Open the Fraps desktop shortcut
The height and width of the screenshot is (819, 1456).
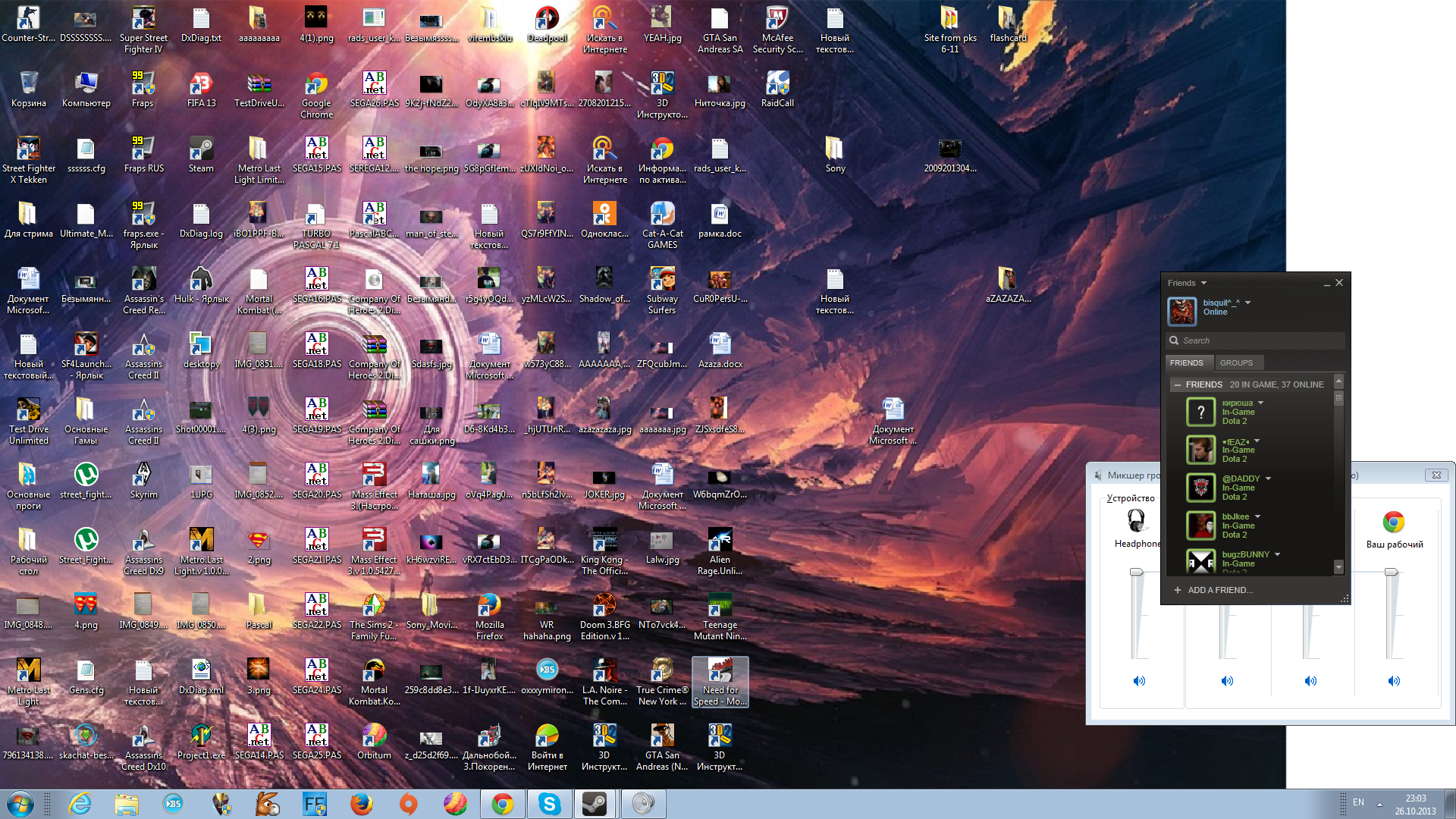[x=143, y=85]
